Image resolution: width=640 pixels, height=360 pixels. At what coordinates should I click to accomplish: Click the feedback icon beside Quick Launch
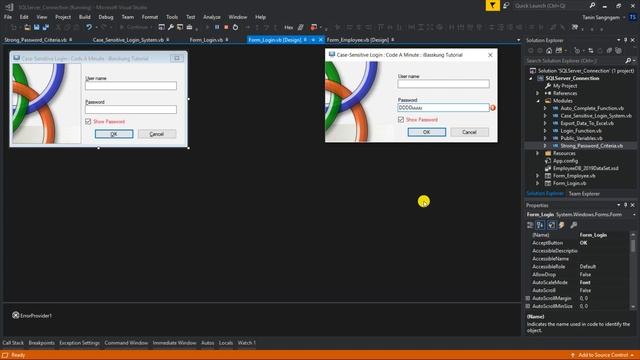506,5
